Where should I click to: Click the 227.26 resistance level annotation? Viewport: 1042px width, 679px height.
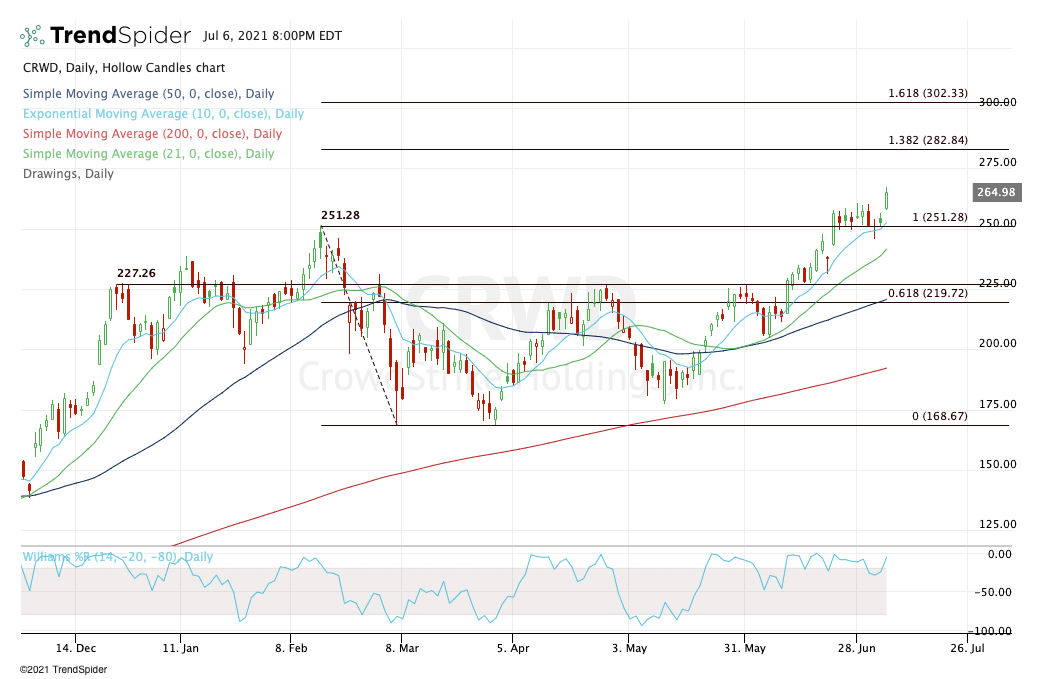click(x=137, y=271)
